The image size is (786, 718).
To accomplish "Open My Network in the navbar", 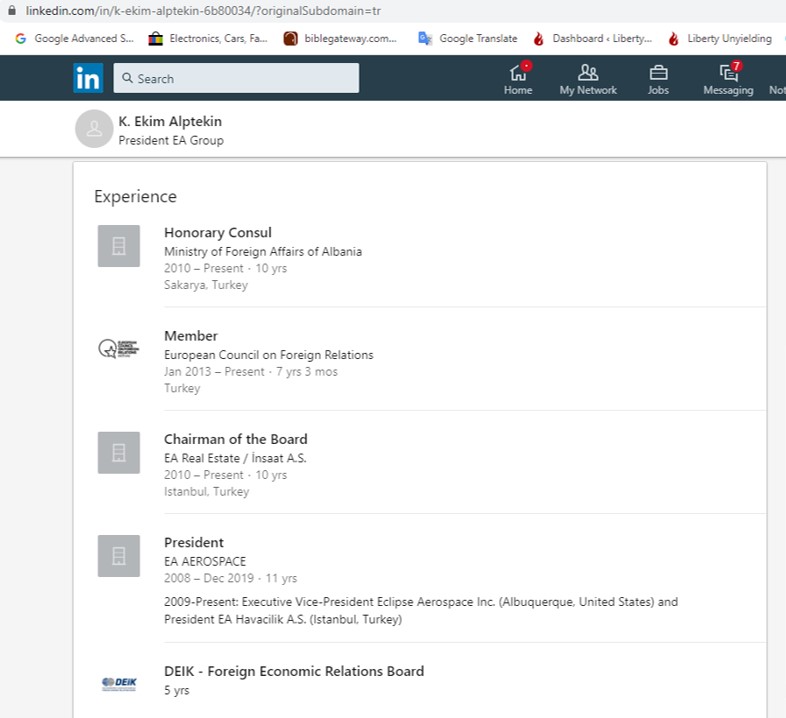I will coord(588,79).
